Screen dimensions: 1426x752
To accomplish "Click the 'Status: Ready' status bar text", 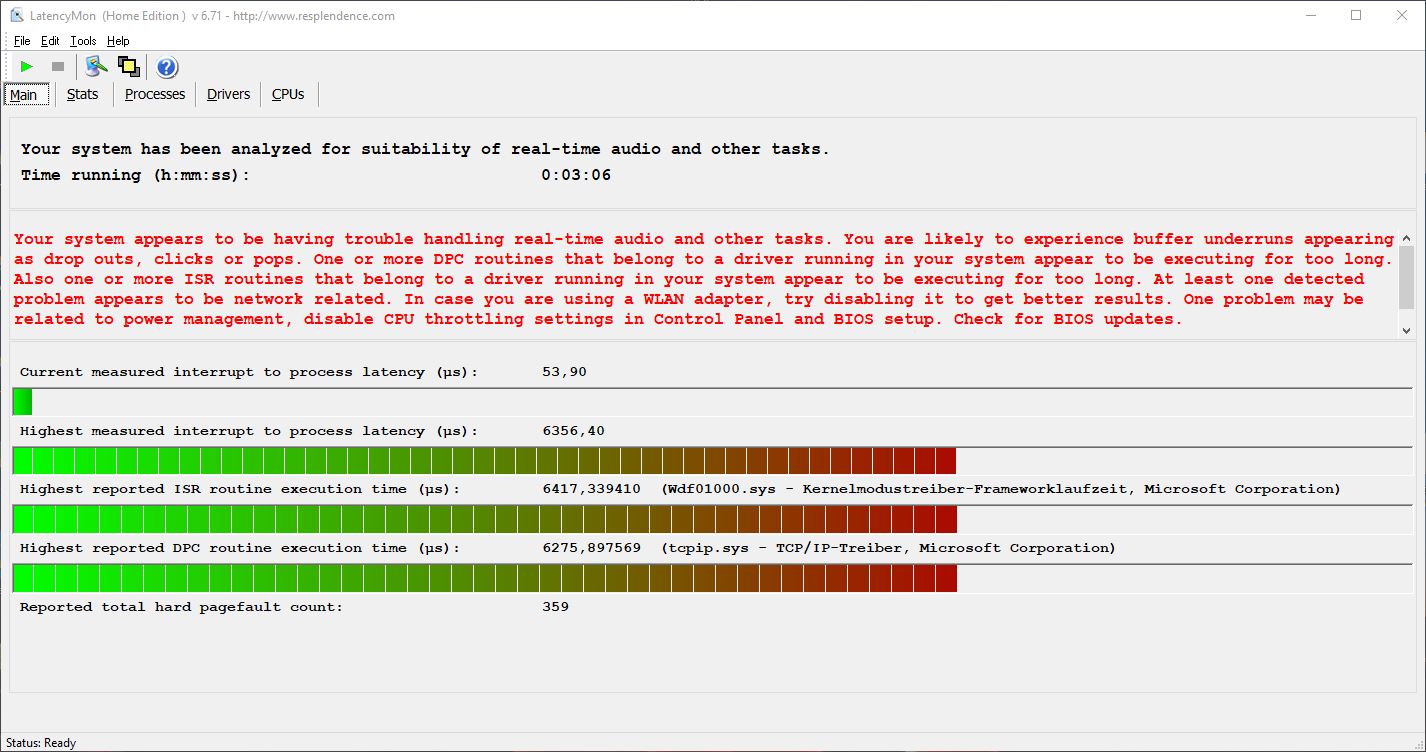I will [41, 743].
